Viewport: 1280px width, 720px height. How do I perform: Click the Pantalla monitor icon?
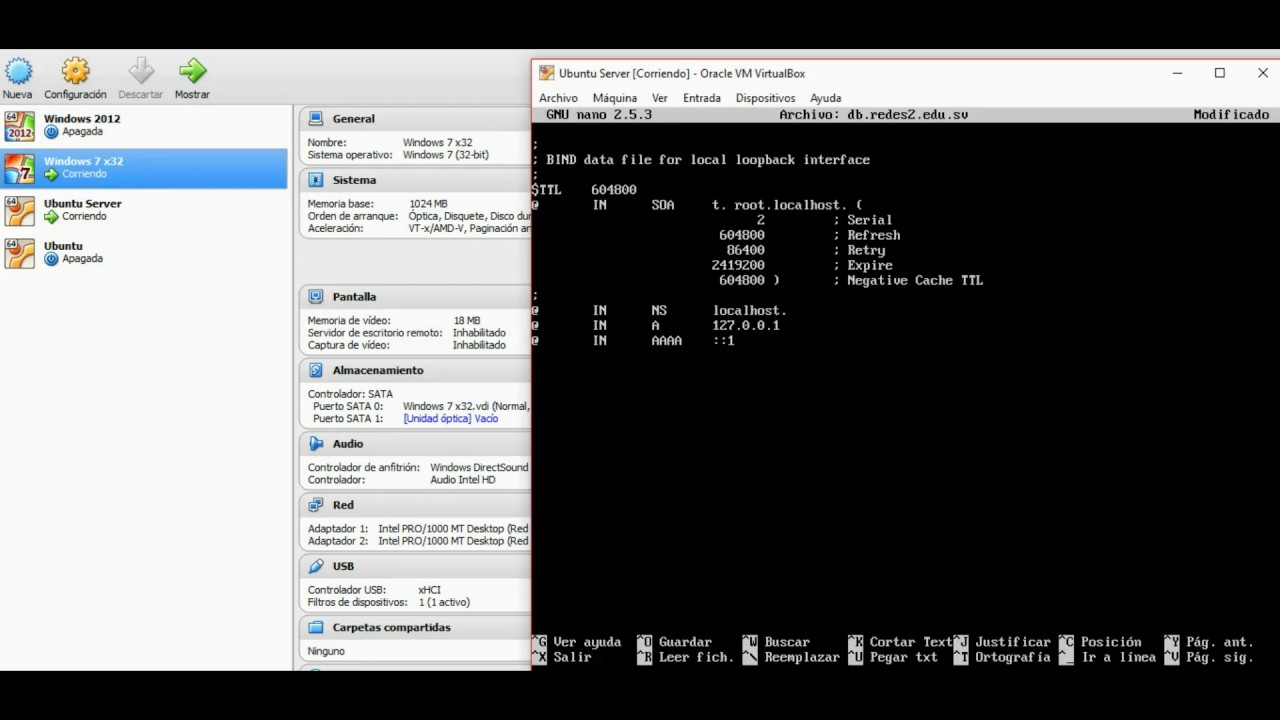tap(316, 296)
